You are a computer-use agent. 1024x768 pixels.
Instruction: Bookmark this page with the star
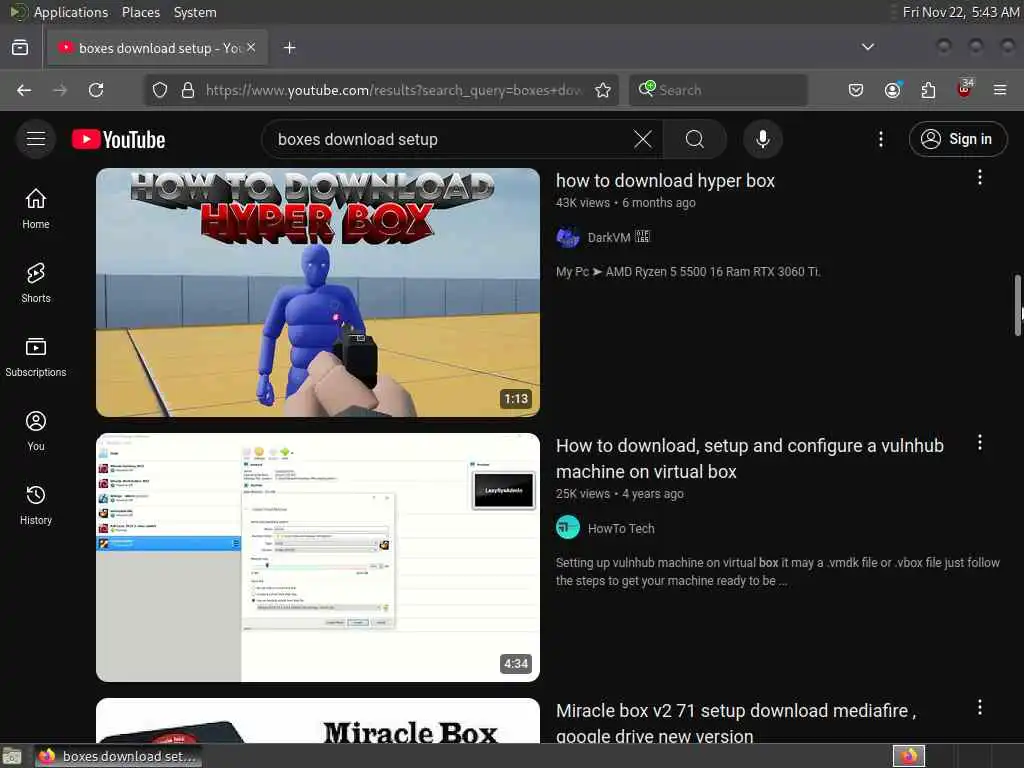603,90
